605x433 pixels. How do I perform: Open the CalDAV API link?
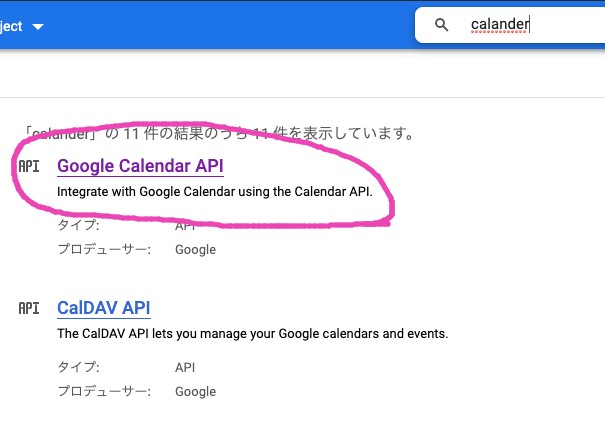pos(104,308)
